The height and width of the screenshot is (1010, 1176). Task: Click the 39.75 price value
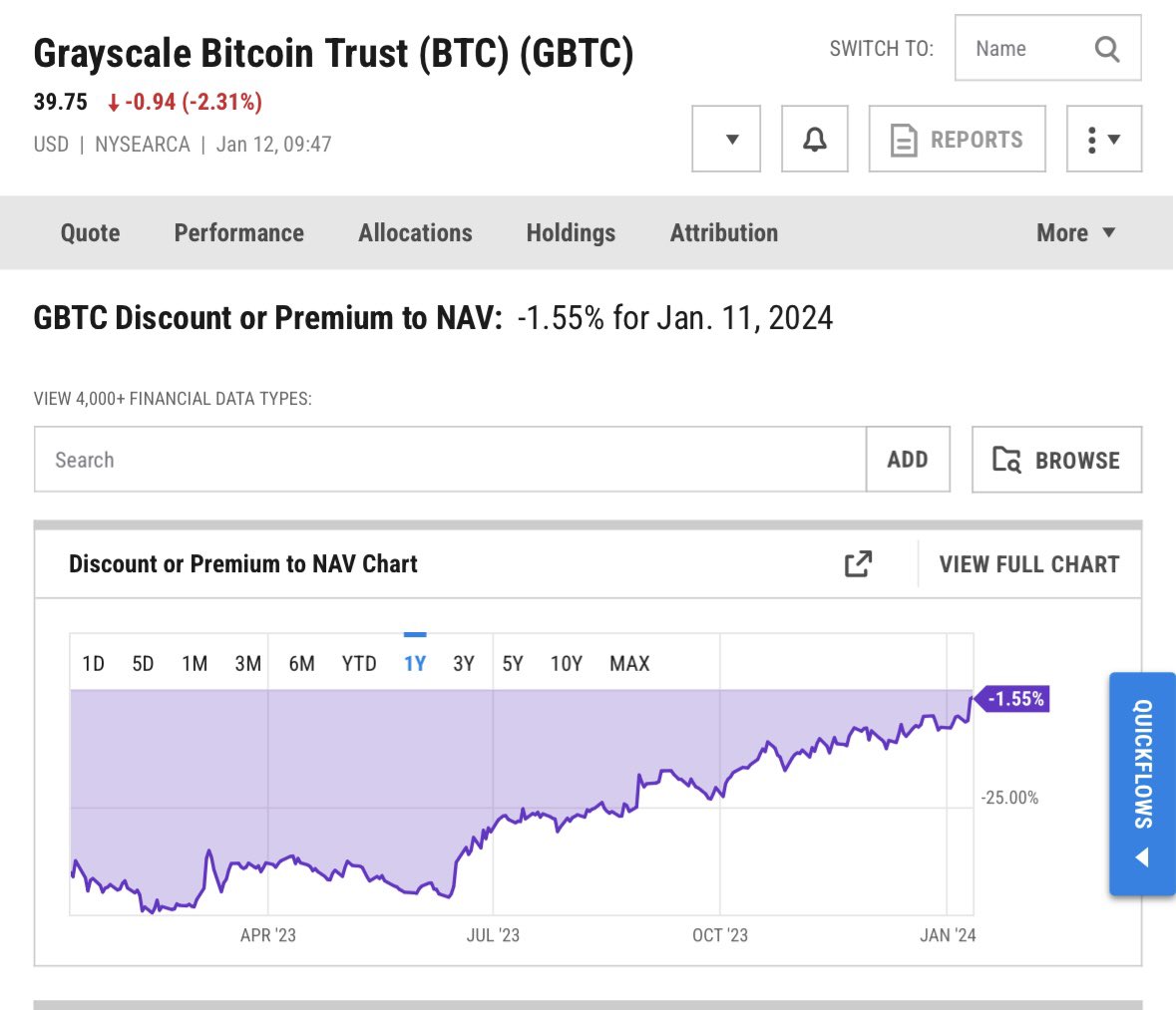(x=61, y=102)
